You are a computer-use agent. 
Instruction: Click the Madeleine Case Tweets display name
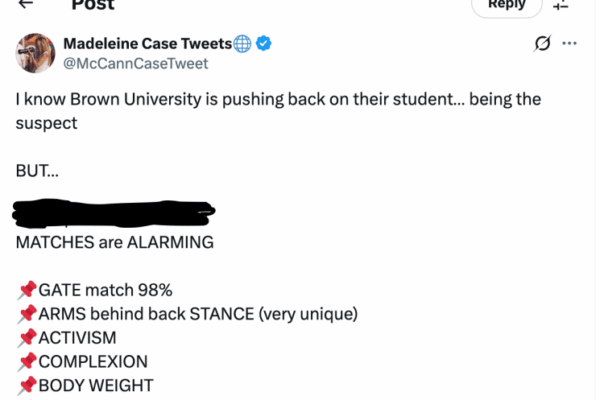[x=147, y=43]
